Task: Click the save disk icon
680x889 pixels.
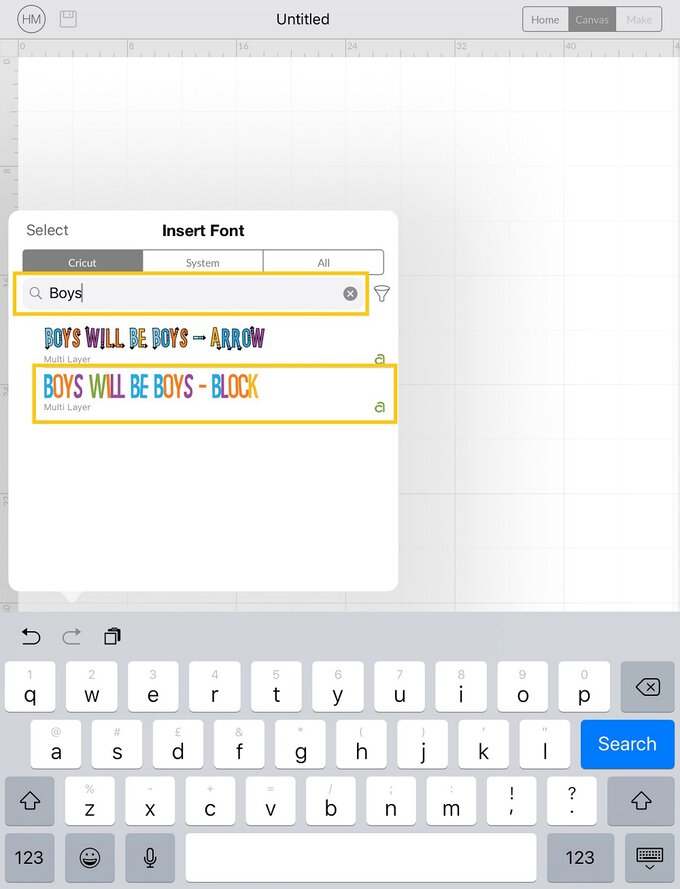Action: (68, 19)
